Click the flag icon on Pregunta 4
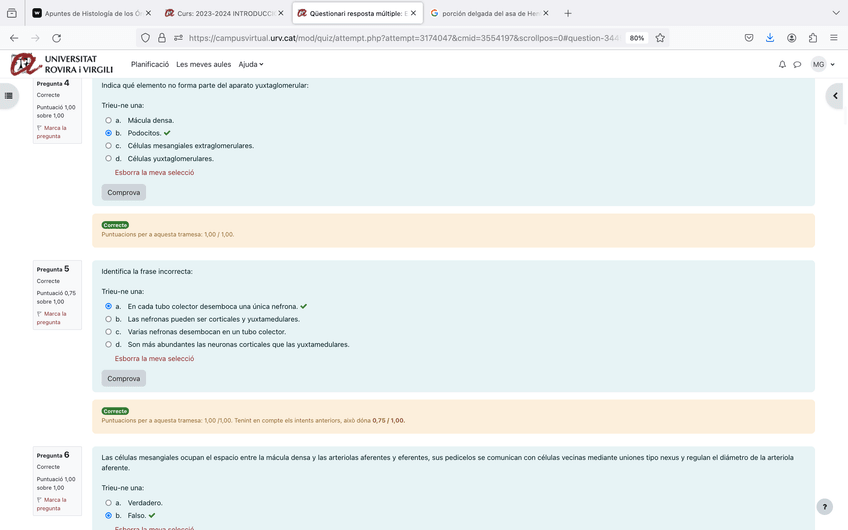The width and height of the screenshot is (848, 530). 39,128
